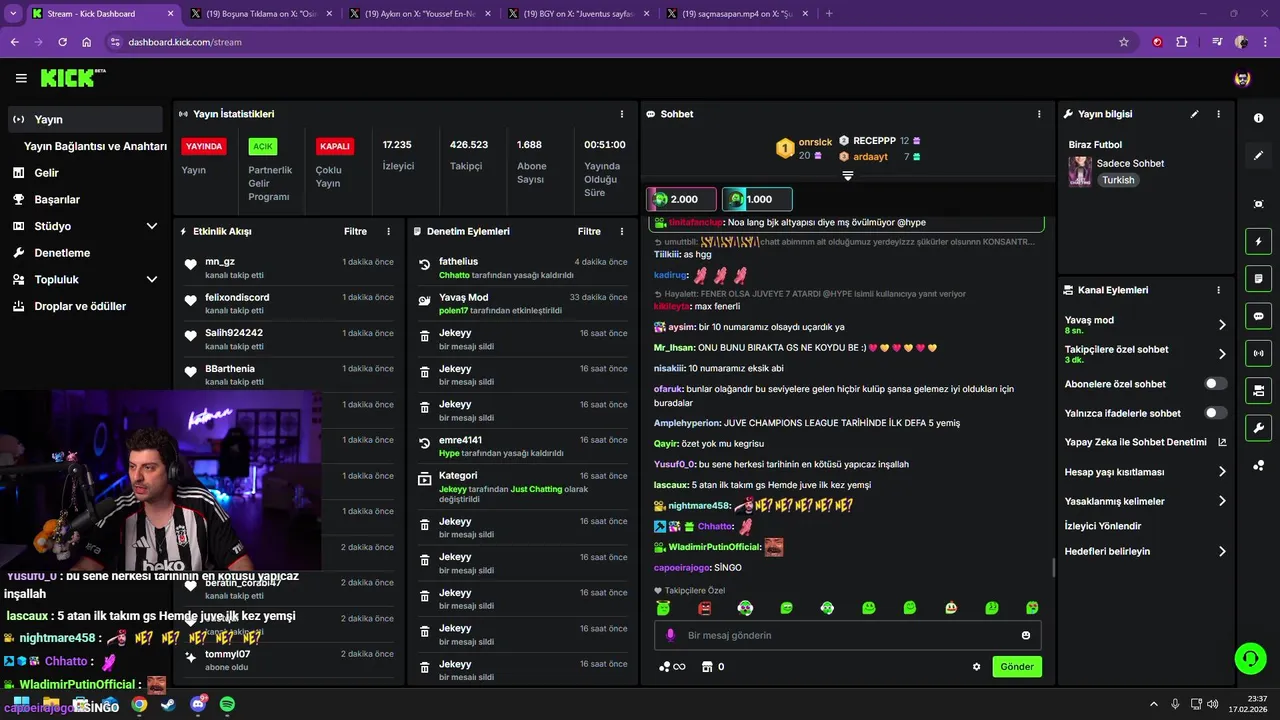Click the 1.000 gift badge above the chat

tap(757, 199)
